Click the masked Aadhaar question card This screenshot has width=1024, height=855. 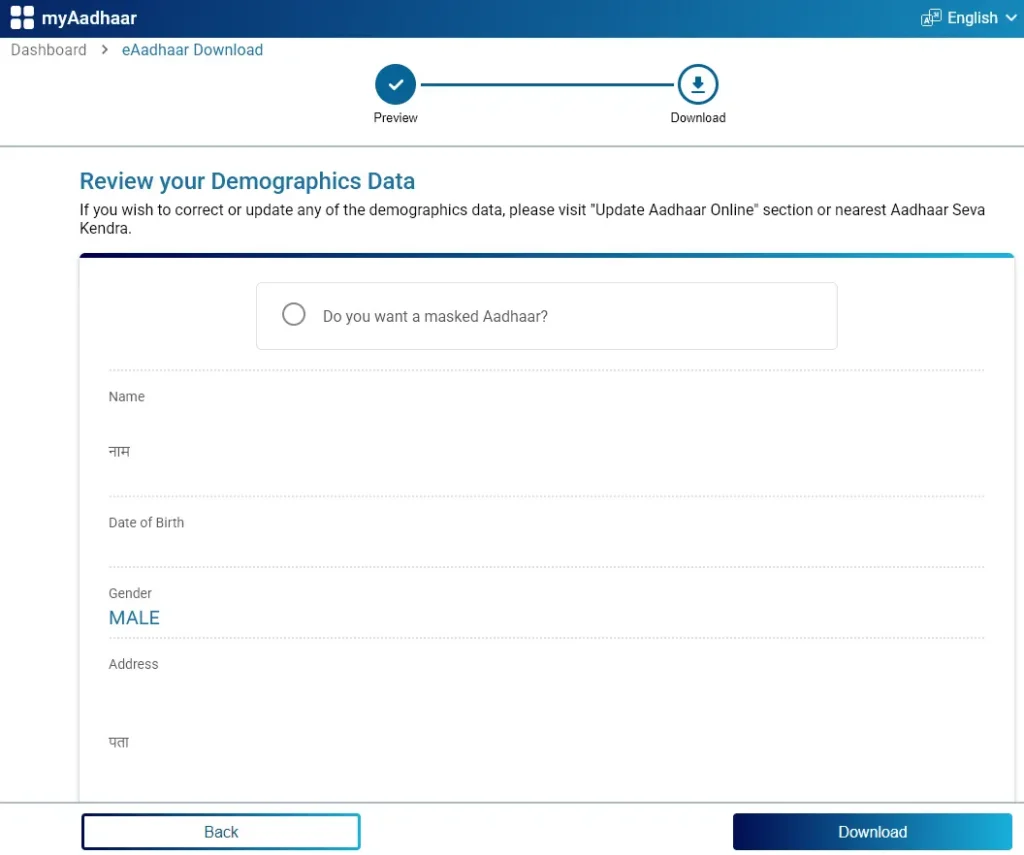click(x=547, y=315)
